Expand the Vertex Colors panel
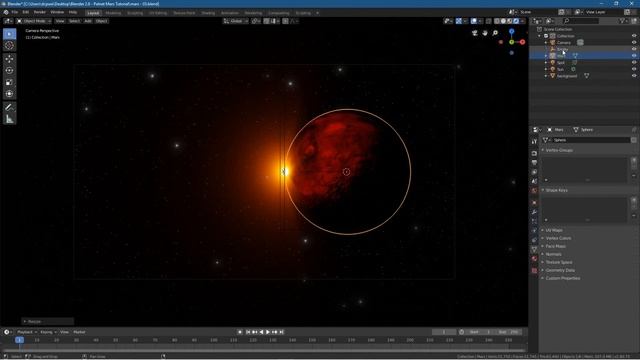This screenshot has height=360, width=640. tap(558, 238)
